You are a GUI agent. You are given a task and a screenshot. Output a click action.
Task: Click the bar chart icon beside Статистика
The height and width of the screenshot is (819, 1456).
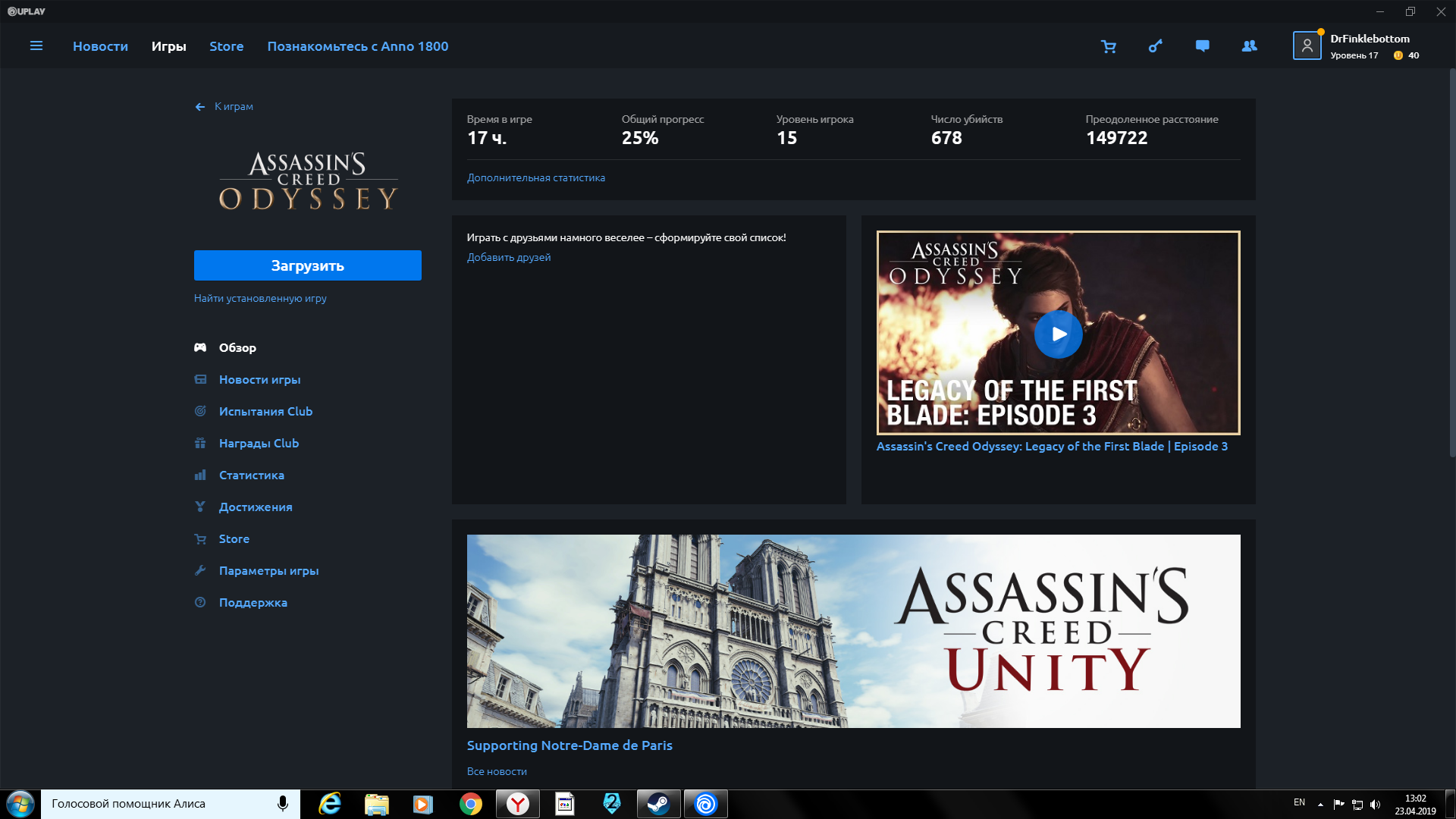coord(200,475)
